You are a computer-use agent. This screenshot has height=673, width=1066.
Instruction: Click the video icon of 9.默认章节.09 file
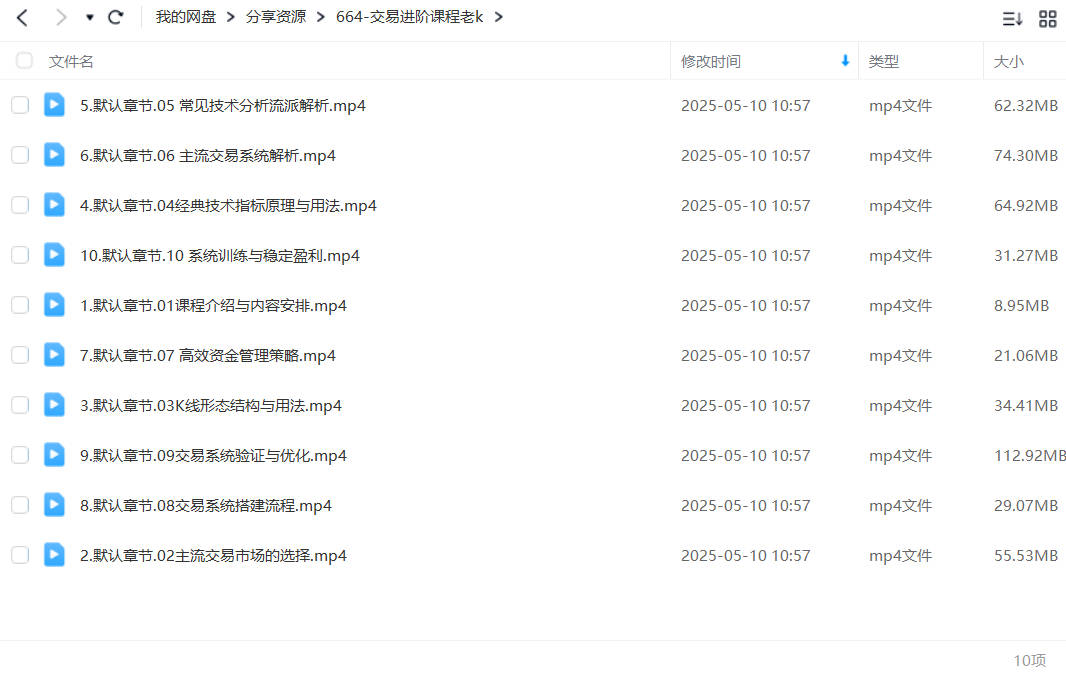coord(54,454)
